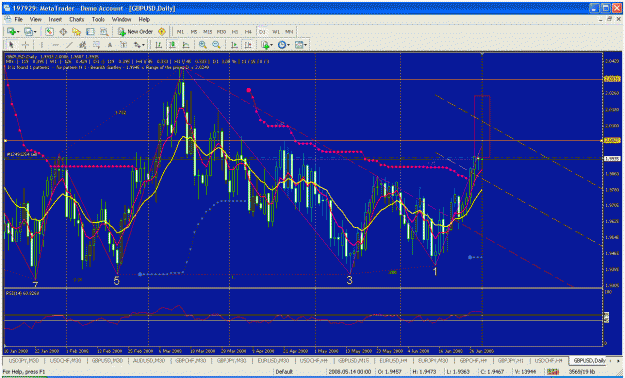The width and height of the screenshot is (625, 378).
Task: Set timeframe to M1
Action: pyautogui.click(x=181, y=32)
